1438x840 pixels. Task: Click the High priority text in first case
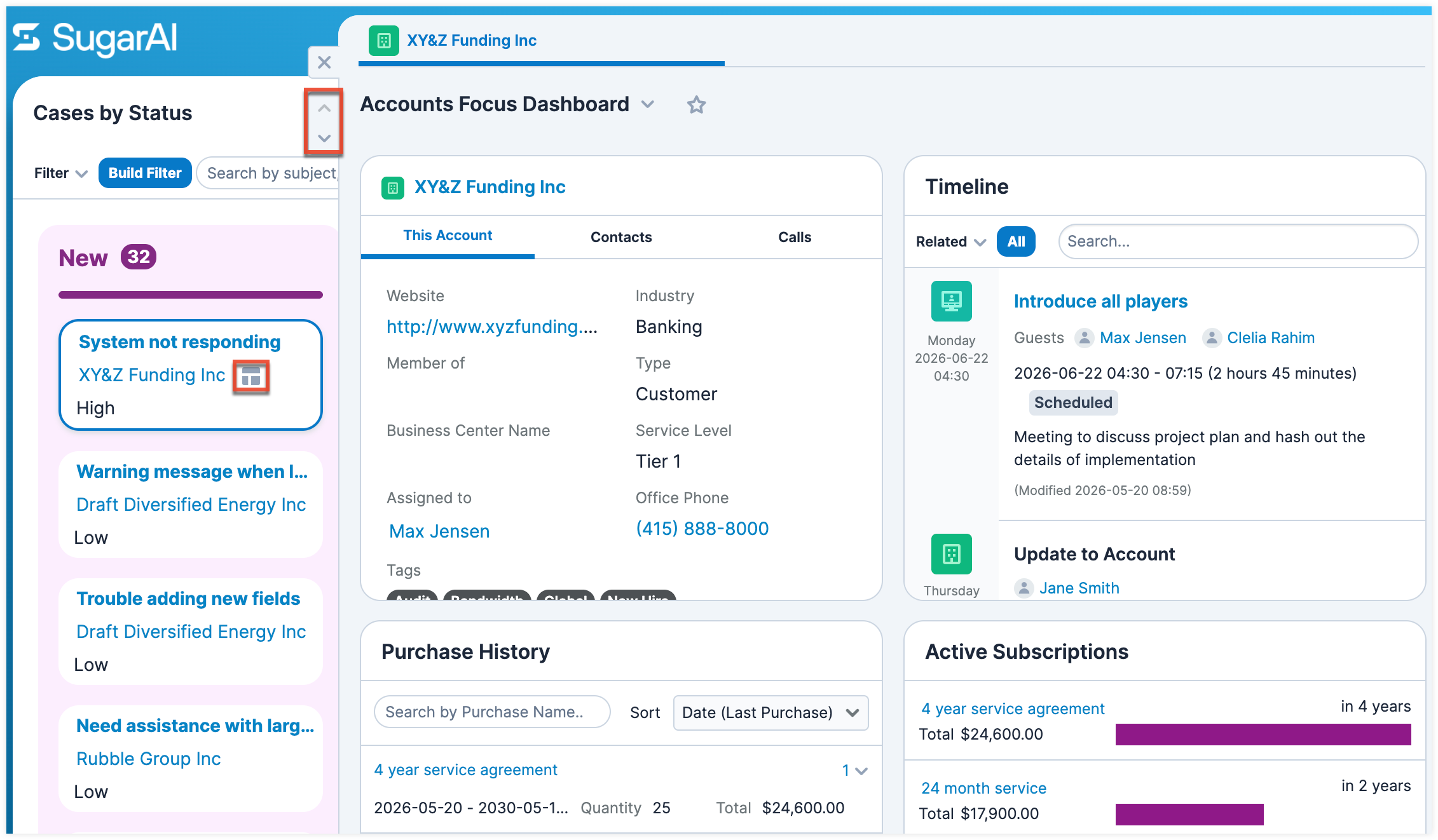click(x=95, y=408)
